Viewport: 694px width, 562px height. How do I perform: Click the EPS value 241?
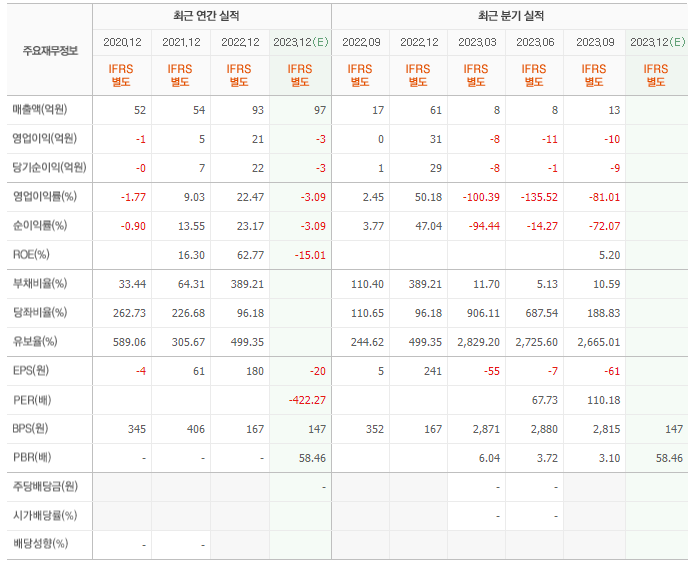tap(433, 372)
